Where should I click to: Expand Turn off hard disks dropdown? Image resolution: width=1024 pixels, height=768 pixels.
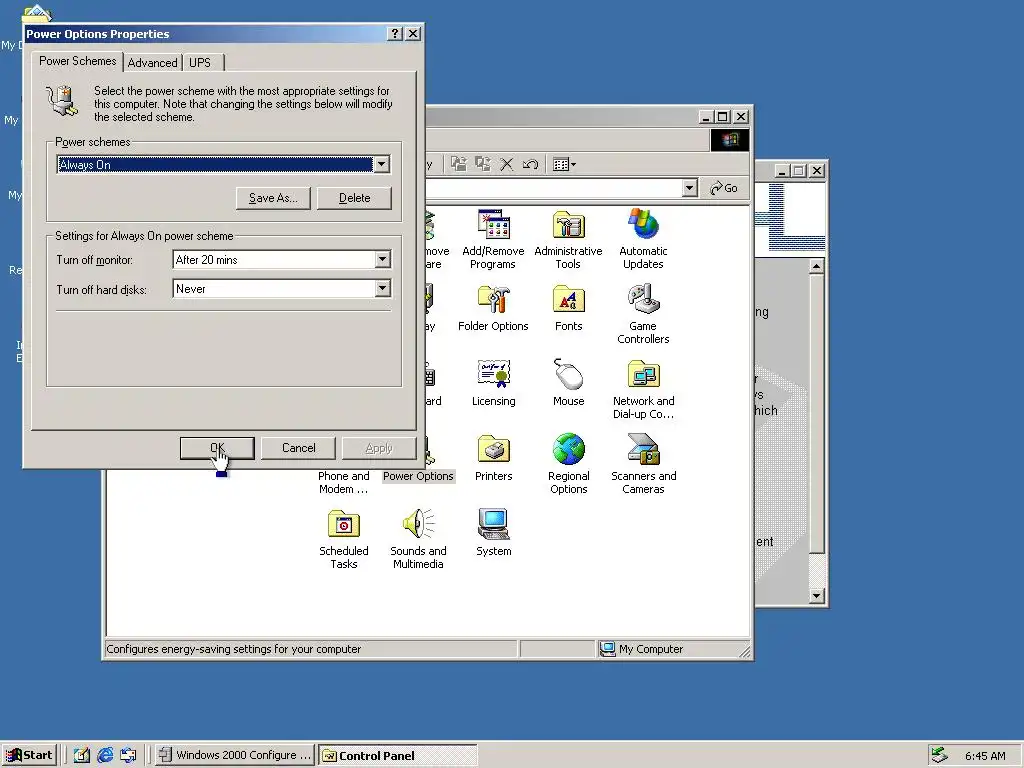tap(383, 289)
